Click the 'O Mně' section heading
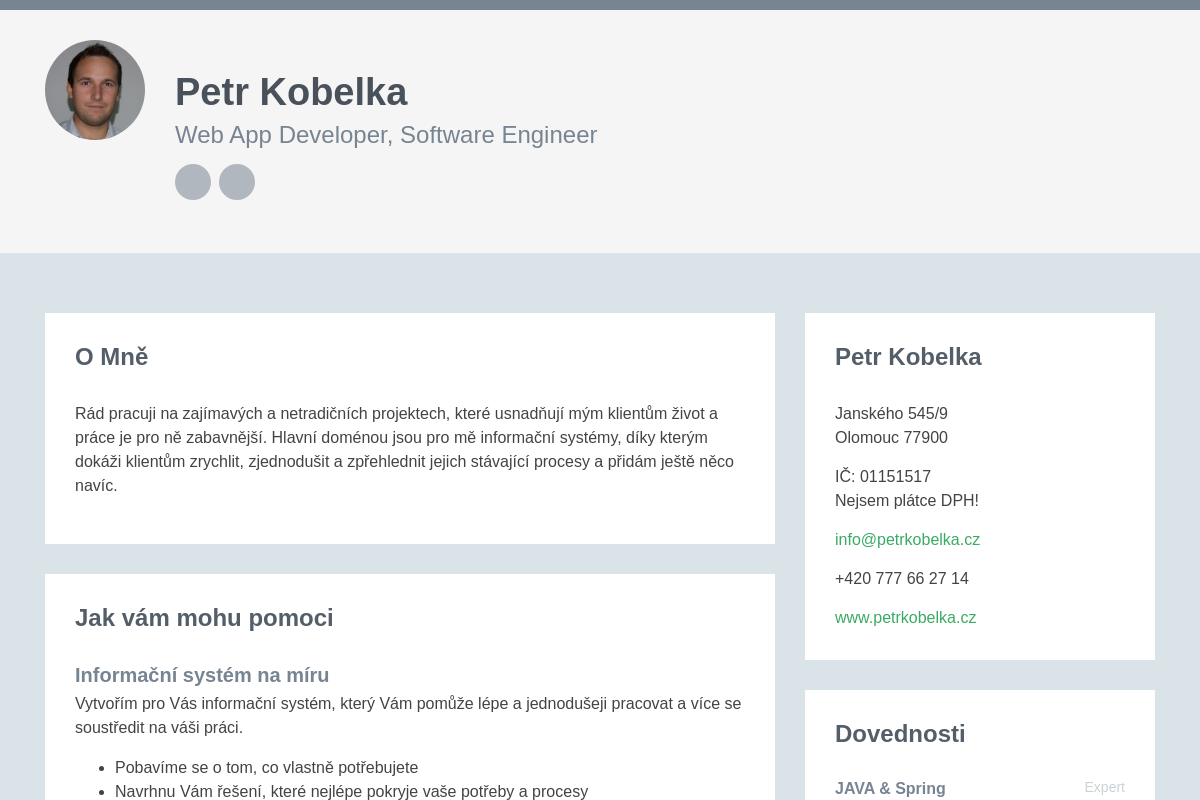This screenshot has width=1200, height=800. click(x=111, y=357)
